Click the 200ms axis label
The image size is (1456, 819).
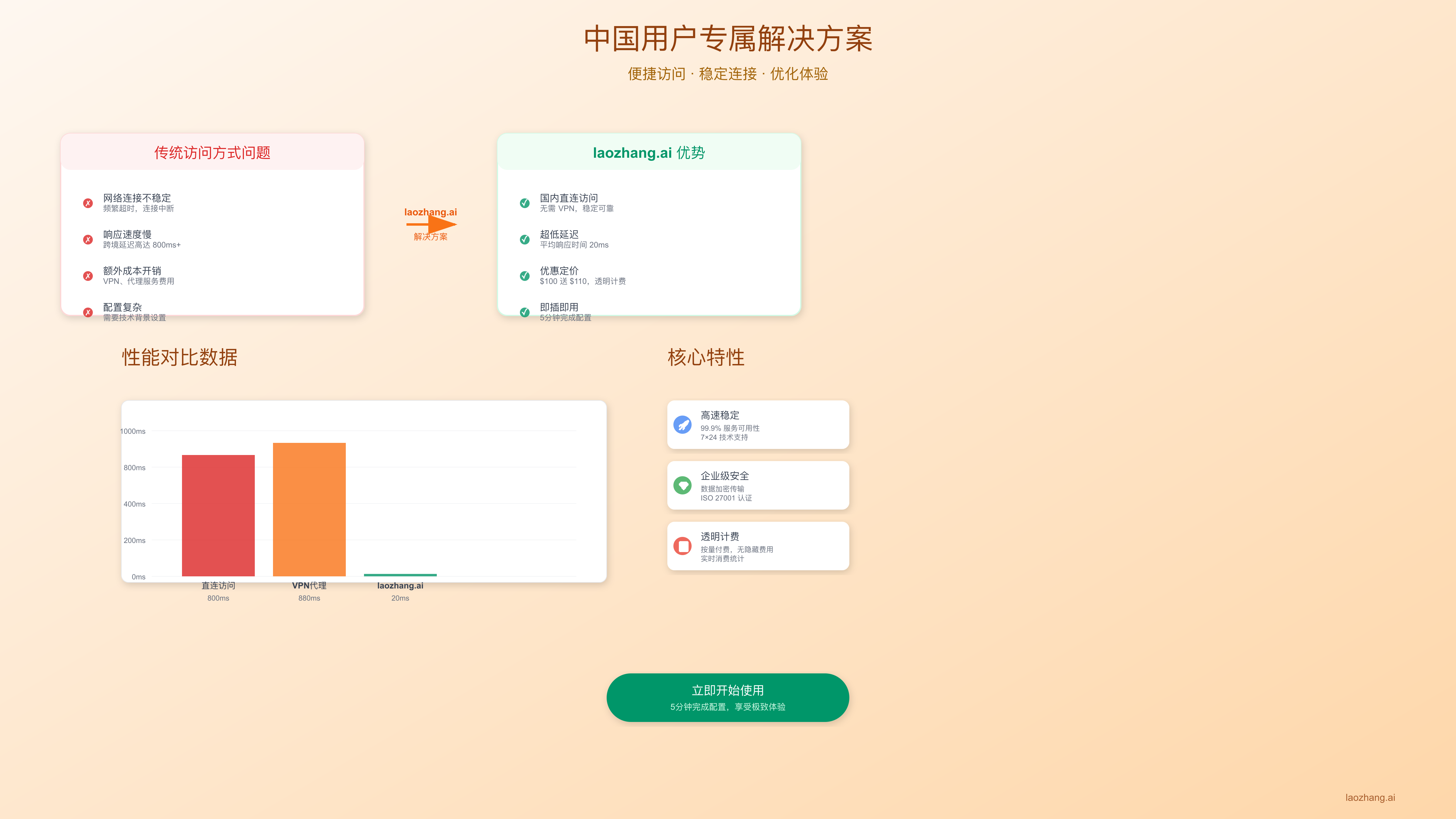pos(134,540)
